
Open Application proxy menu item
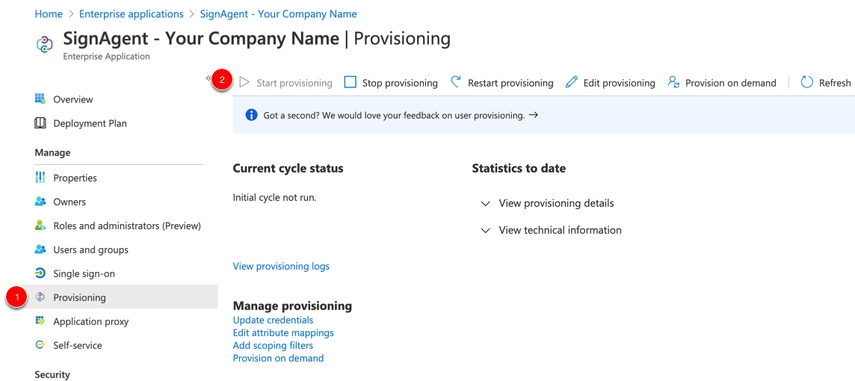tap(91, 322)
